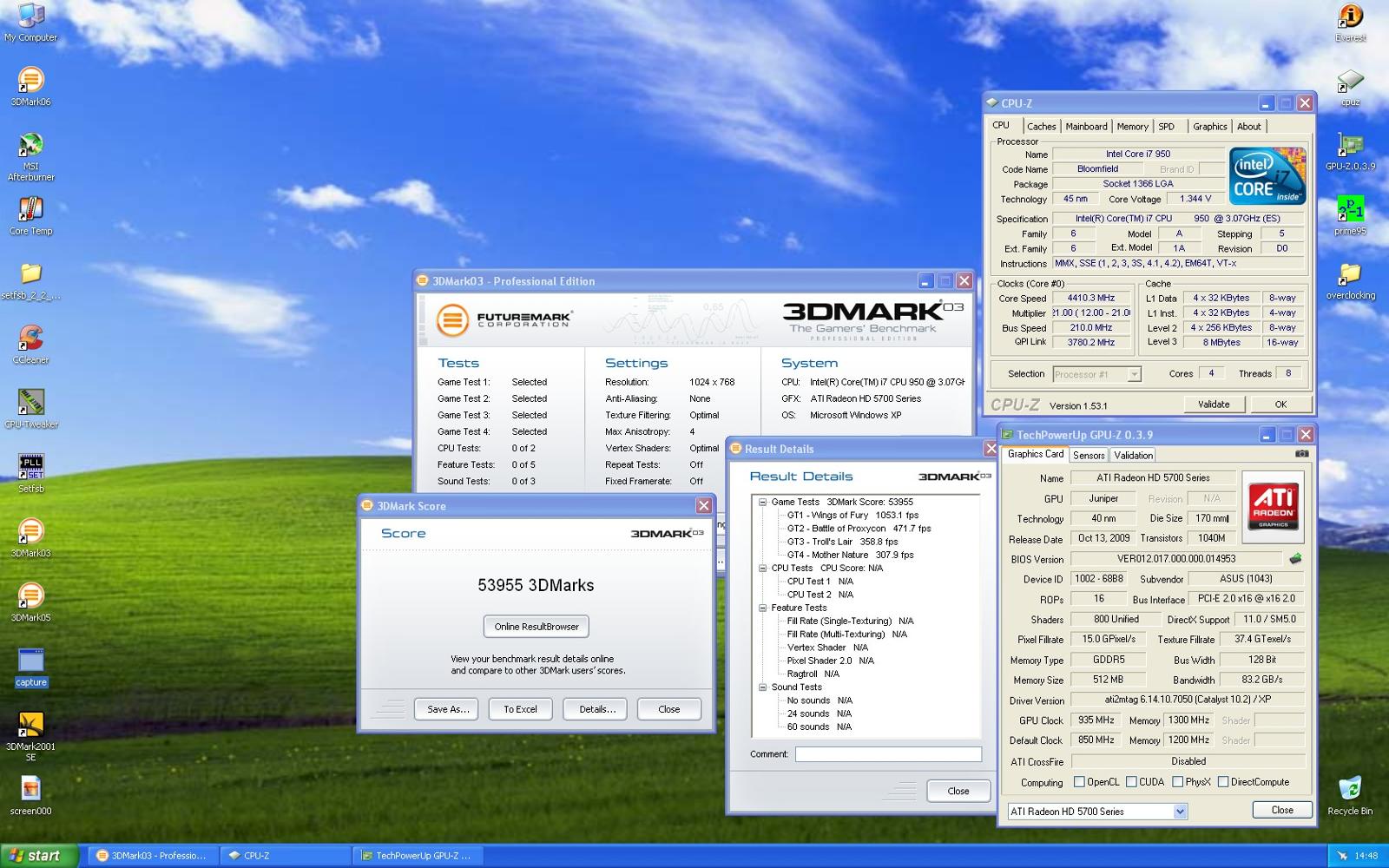Viewport: 1389px width, 868px height.
Task: Click the system tray clock
Action: point(1366,856)
